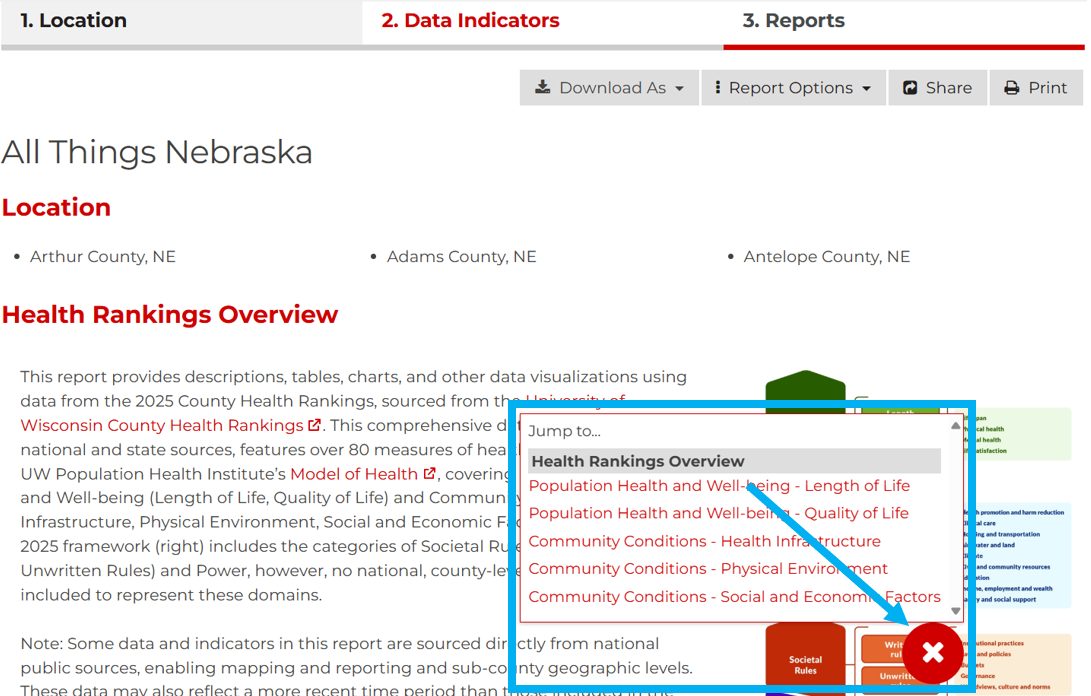Select the 3. Reports tab
The image size is (1091, 696).
pyautogui.click(x=904, y=22)
